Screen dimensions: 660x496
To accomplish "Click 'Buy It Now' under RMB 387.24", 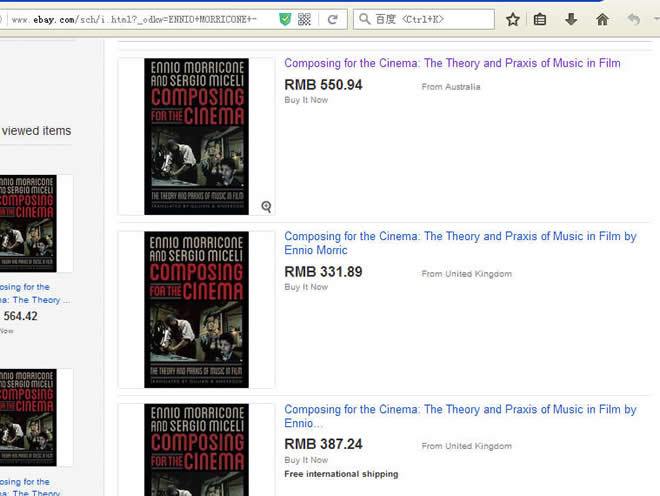I will tap(306, 460).
